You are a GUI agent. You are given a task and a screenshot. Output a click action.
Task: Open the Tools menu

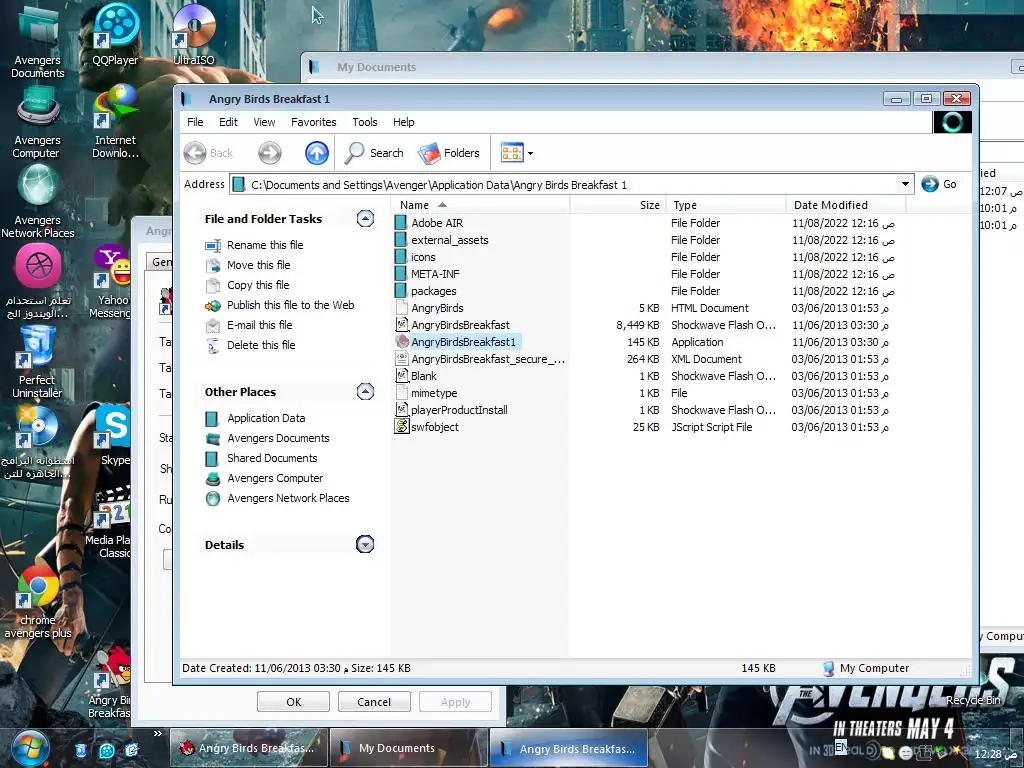click(364, 122)
